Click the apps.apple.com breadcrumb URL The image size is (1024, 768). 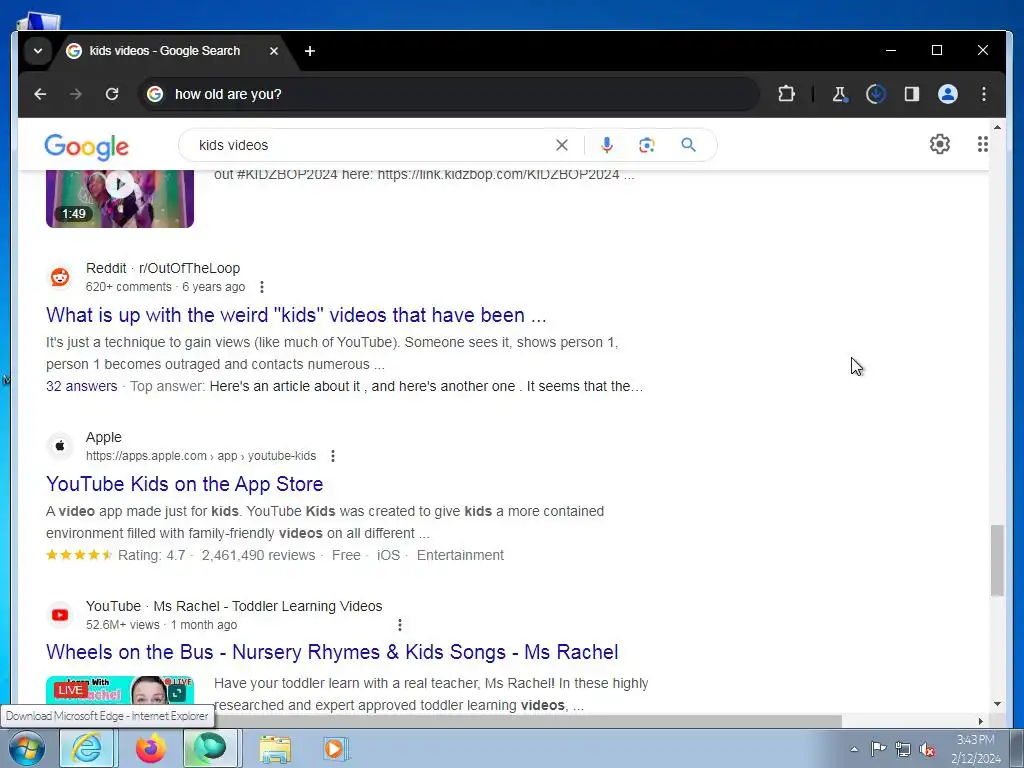tap(201, 456)
